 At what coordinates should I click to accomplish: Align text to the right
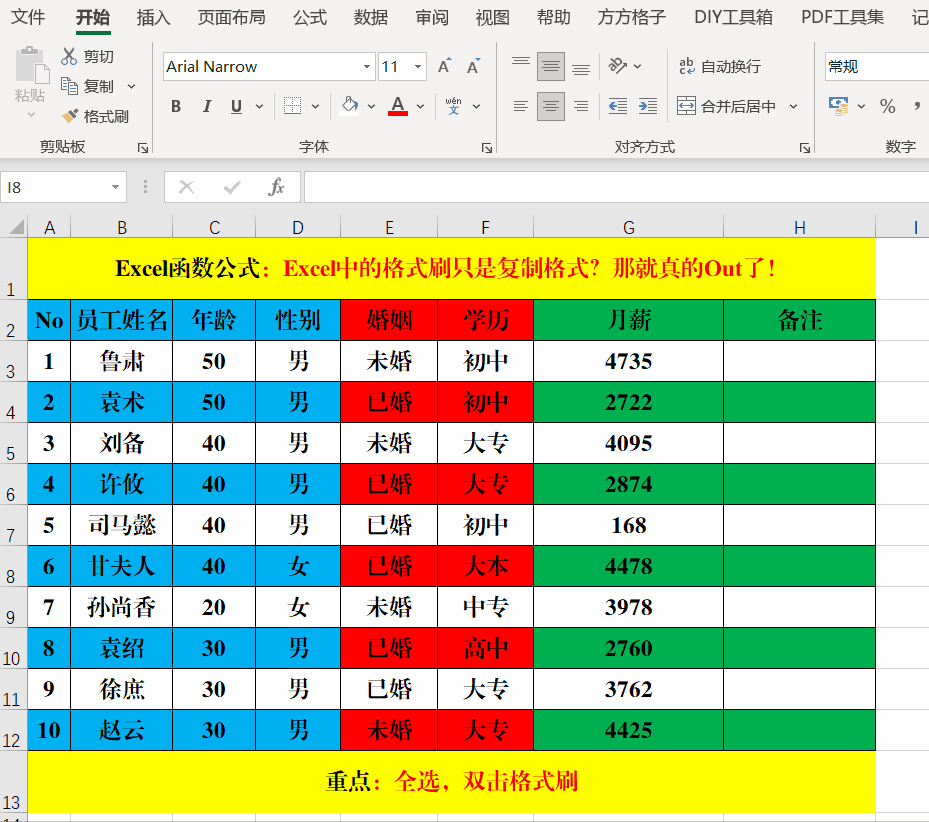(581, 106)
